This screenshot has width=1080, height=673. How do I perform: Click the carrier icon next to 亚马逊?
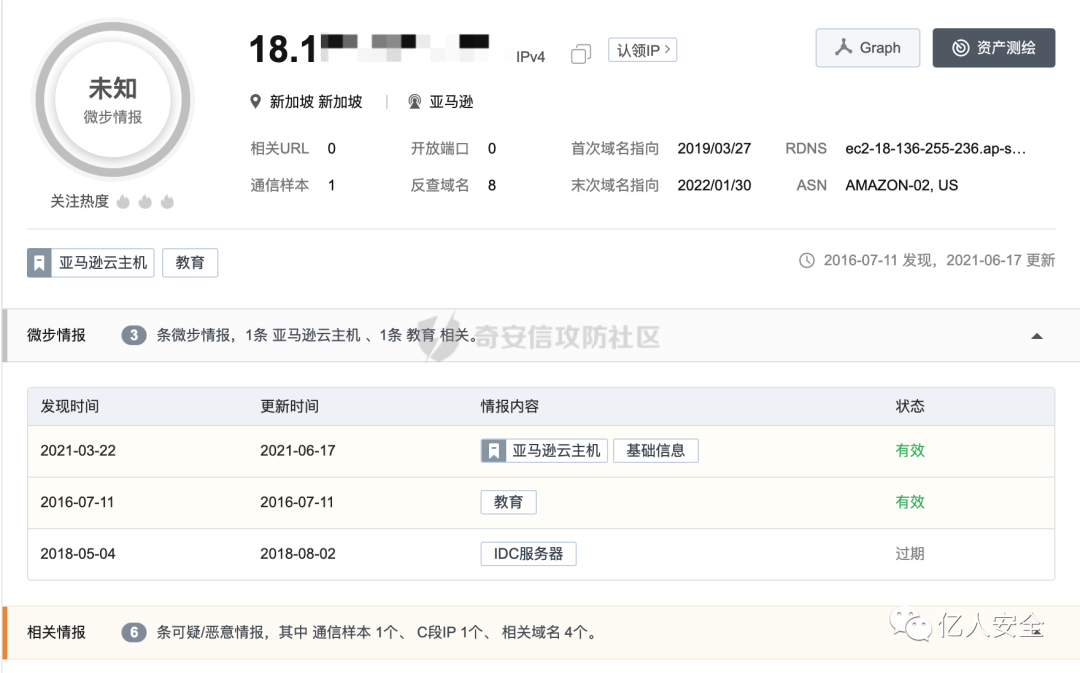tap(415, 102)
